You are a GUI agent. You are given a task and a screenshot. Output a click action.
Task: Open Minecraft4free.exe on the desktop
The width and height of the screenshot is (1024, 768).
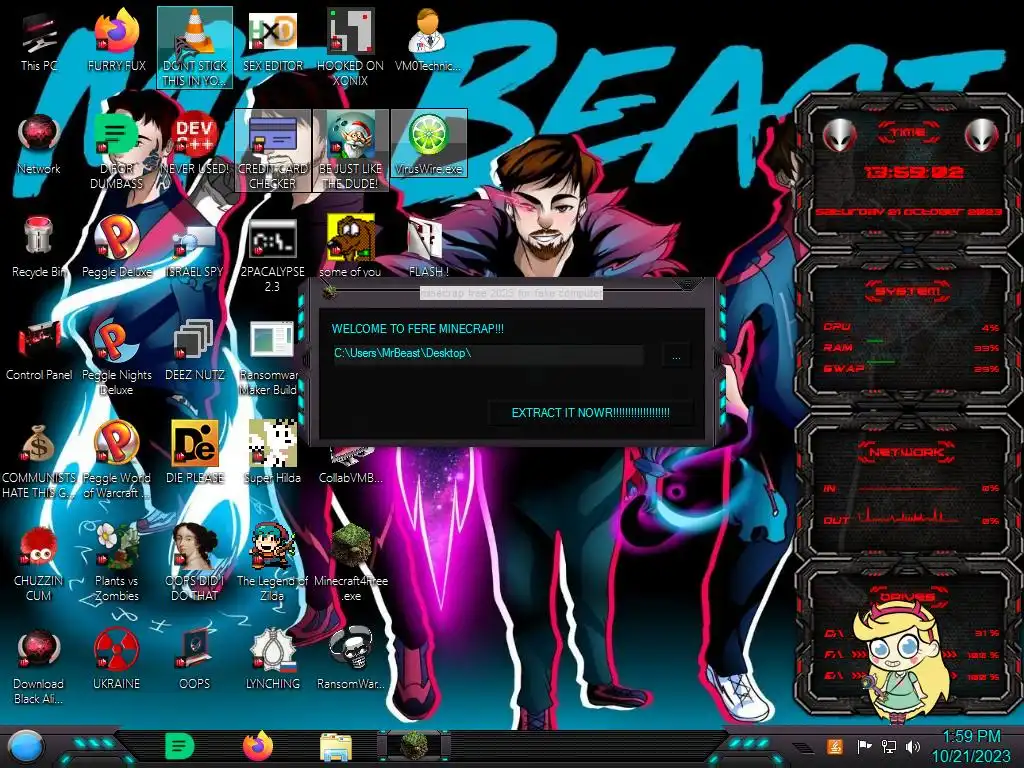coord(351,563)
